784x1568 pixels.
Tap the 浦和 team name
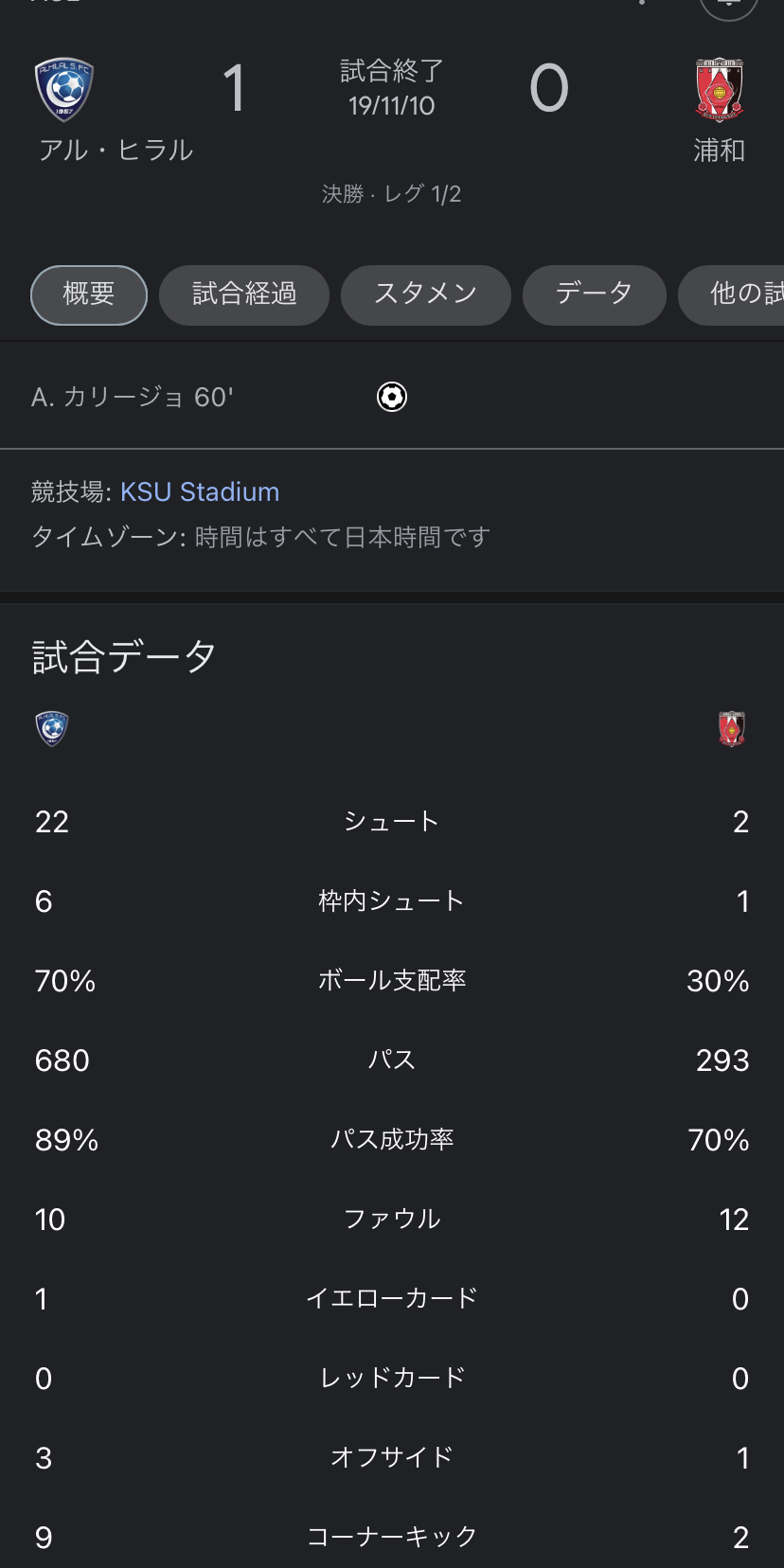tap(720, 151)
